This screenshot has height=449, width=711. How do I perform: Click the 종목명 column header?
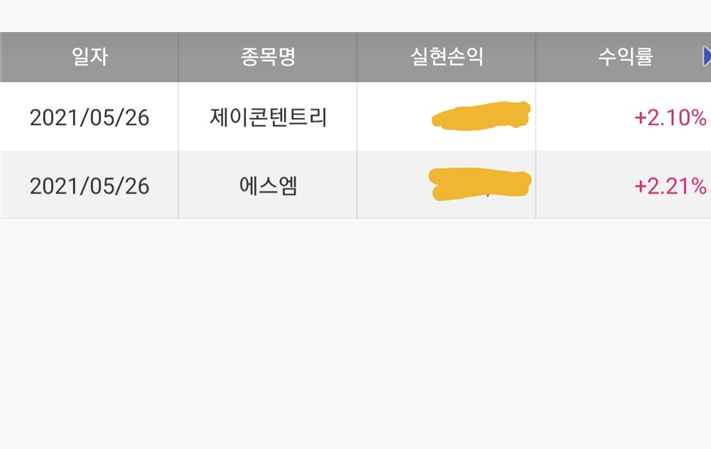click(267, 57)
